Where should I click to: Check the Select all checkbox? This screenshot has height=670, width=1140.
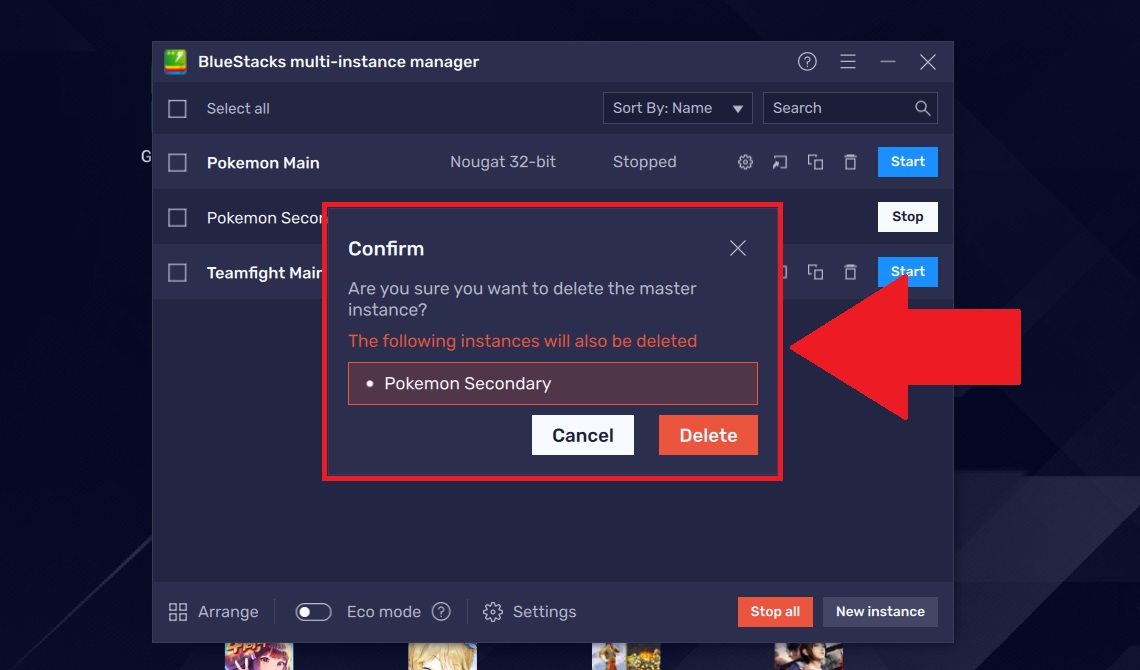[x=177, y=108]
